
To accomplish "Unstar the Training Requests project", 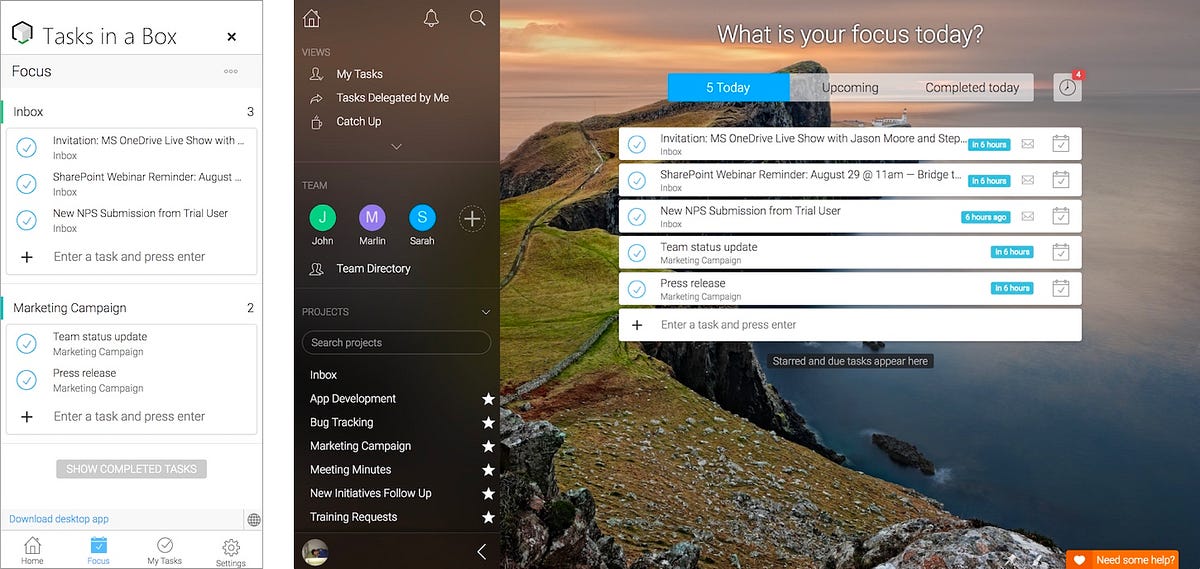I will pyautogui.click(x=488, y=517).
